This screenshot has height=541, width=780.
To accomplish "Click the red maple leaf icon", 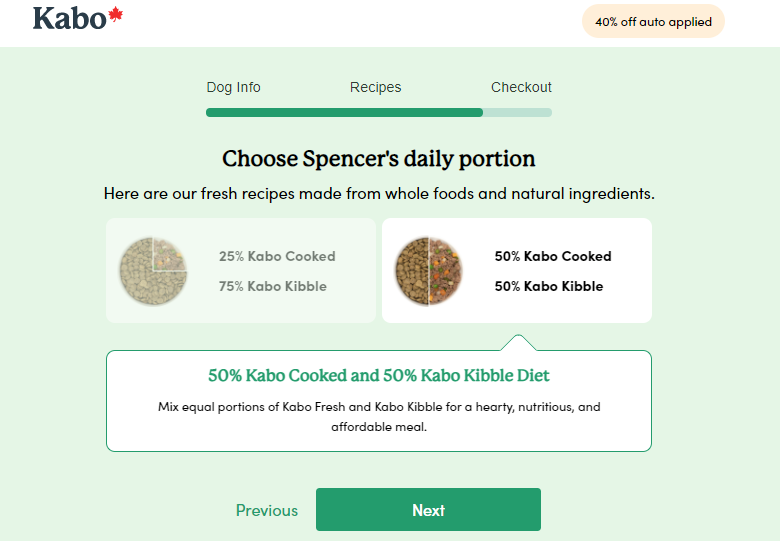I will (116, 15).
